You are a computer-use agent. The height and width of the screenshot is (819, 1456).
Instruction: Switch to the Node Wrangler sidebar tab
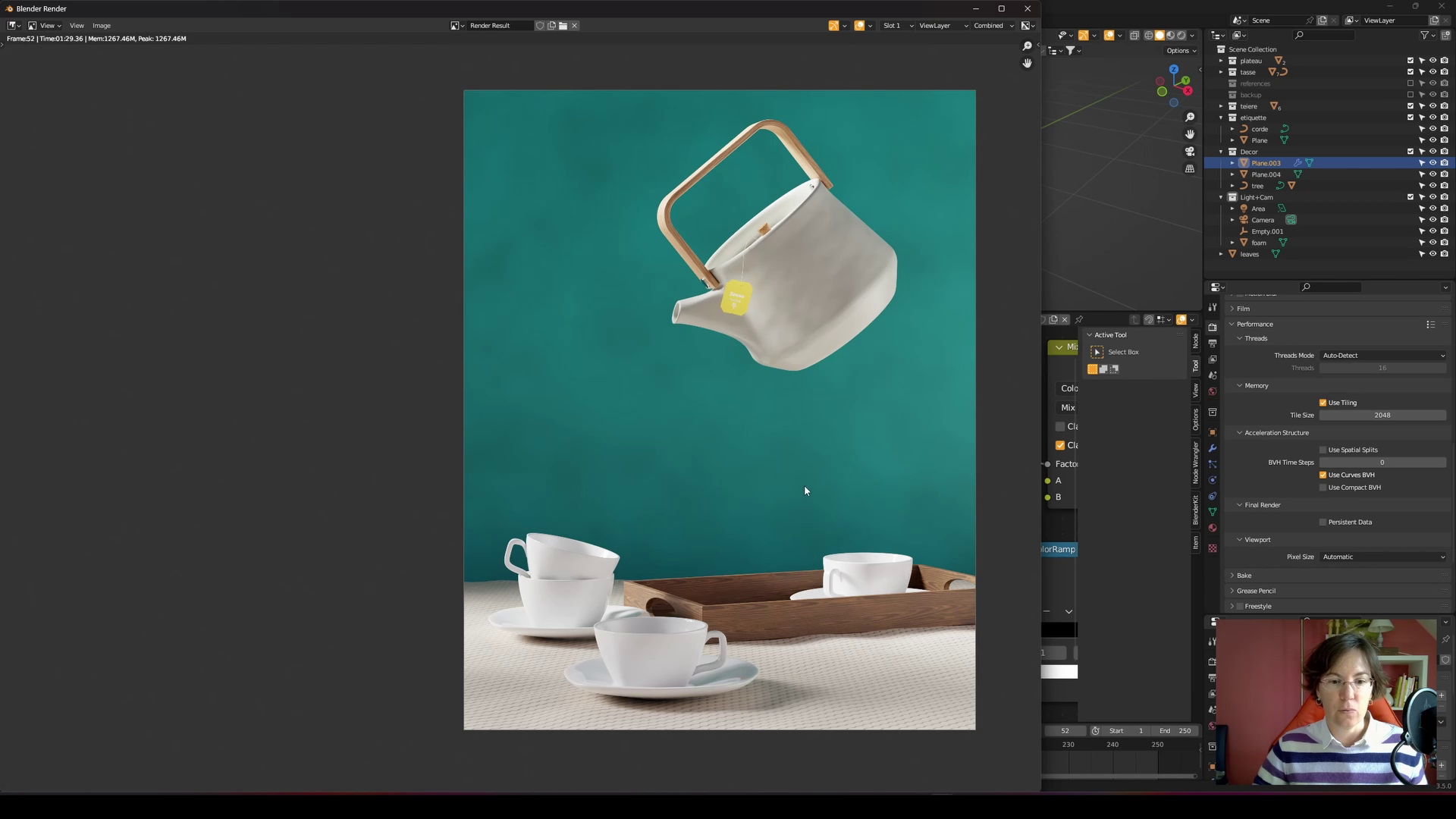click(x=1196, y=462)
